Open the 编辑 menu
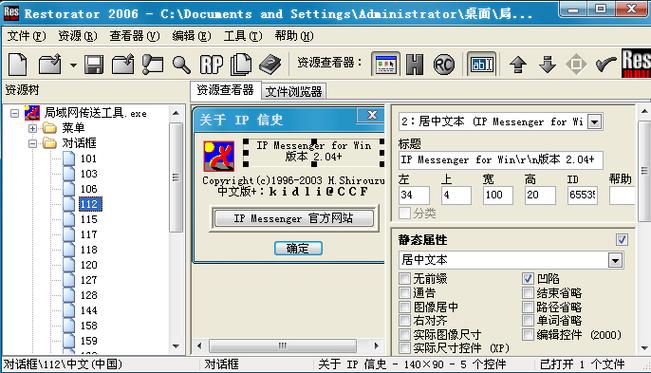Screen dimensions: 651x373 191,36
